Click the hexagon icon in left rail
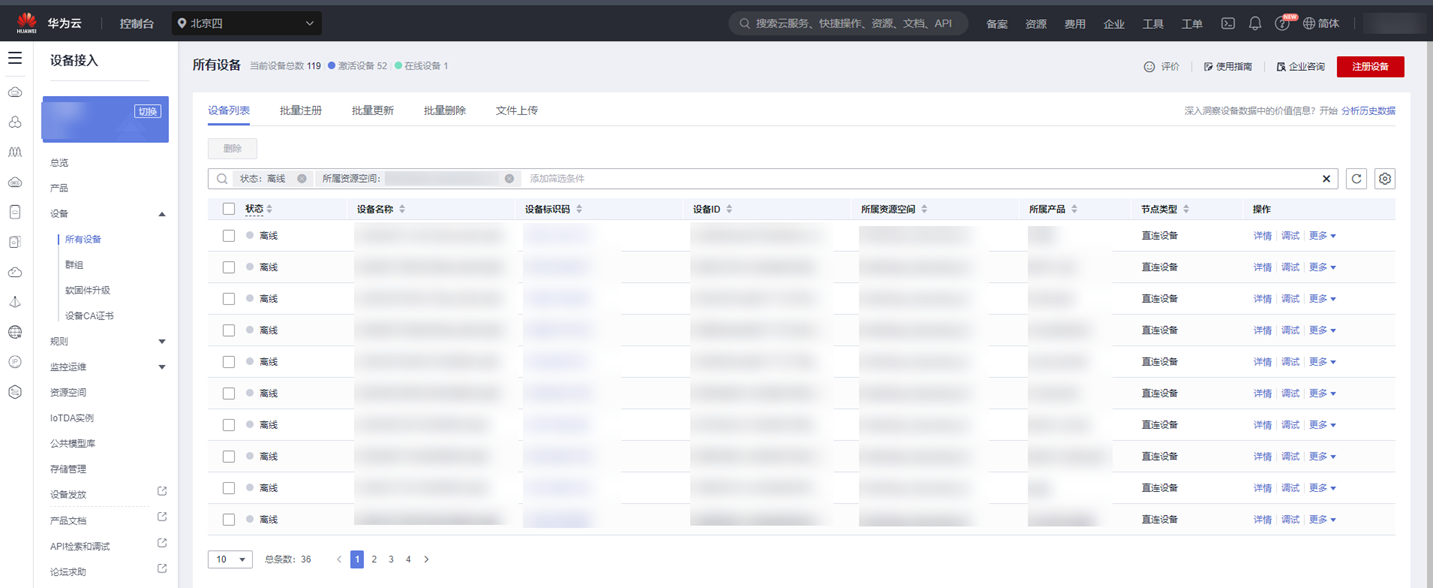Viewport: 1433px width, 588px height. (15, 392)
